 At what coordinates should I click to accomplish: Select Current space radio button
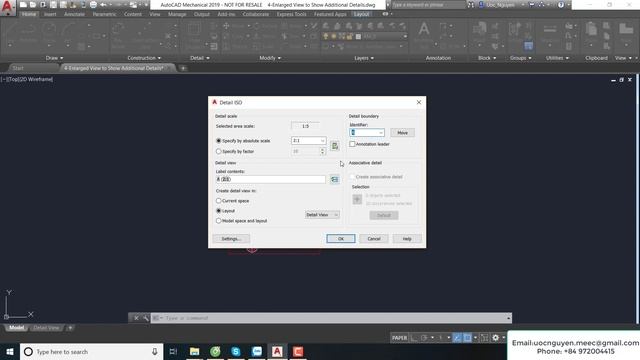pos(218,201)
